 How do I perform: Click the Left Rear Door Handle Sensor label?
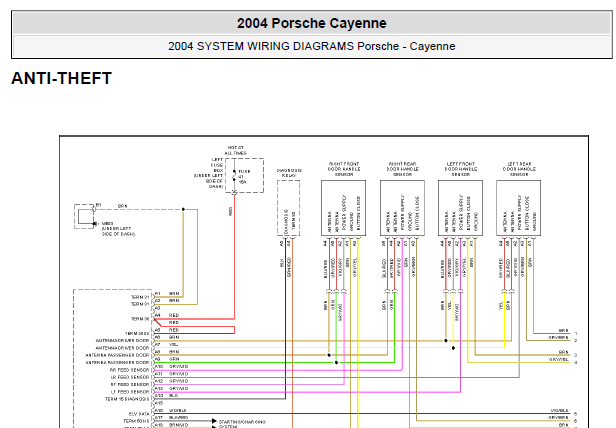coord(519,169)
